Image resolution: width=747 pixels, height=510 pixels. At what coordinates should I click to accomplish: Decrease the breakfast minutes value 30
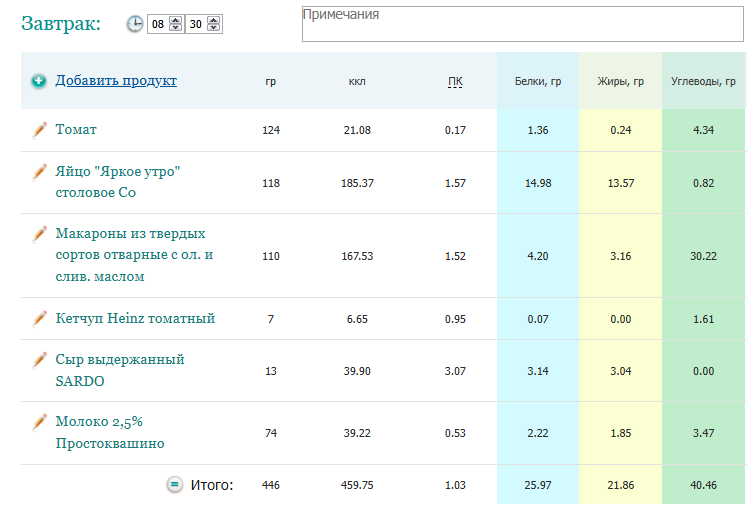click(214, 28)
